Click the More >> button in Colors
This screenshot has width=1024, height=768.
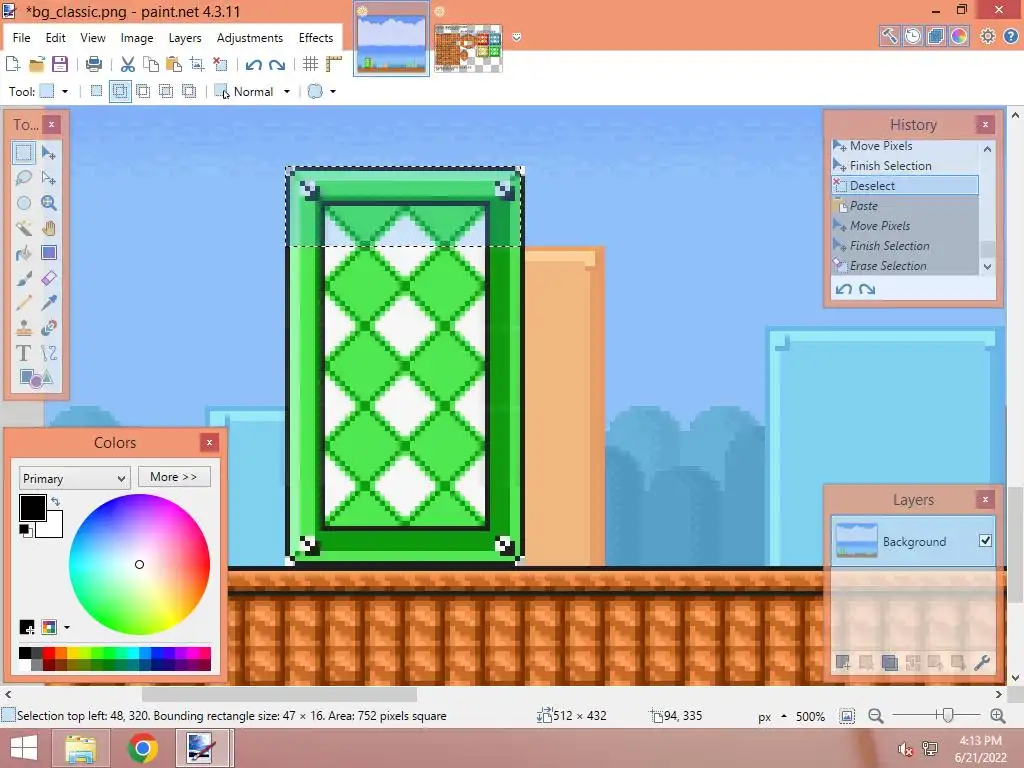point(174,477)
